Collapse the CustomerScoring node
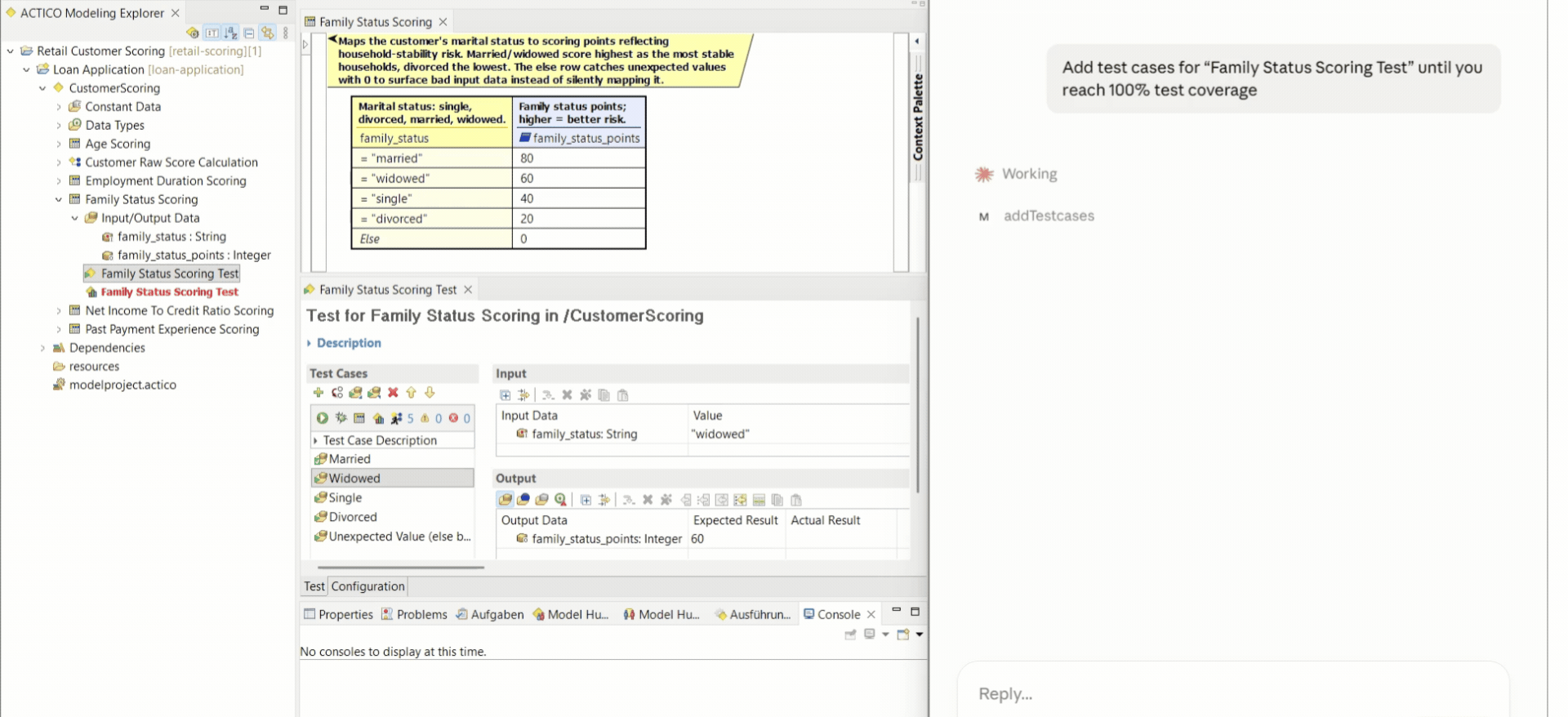The height and width of the screenshot is (717, 1568). point(42,88)
